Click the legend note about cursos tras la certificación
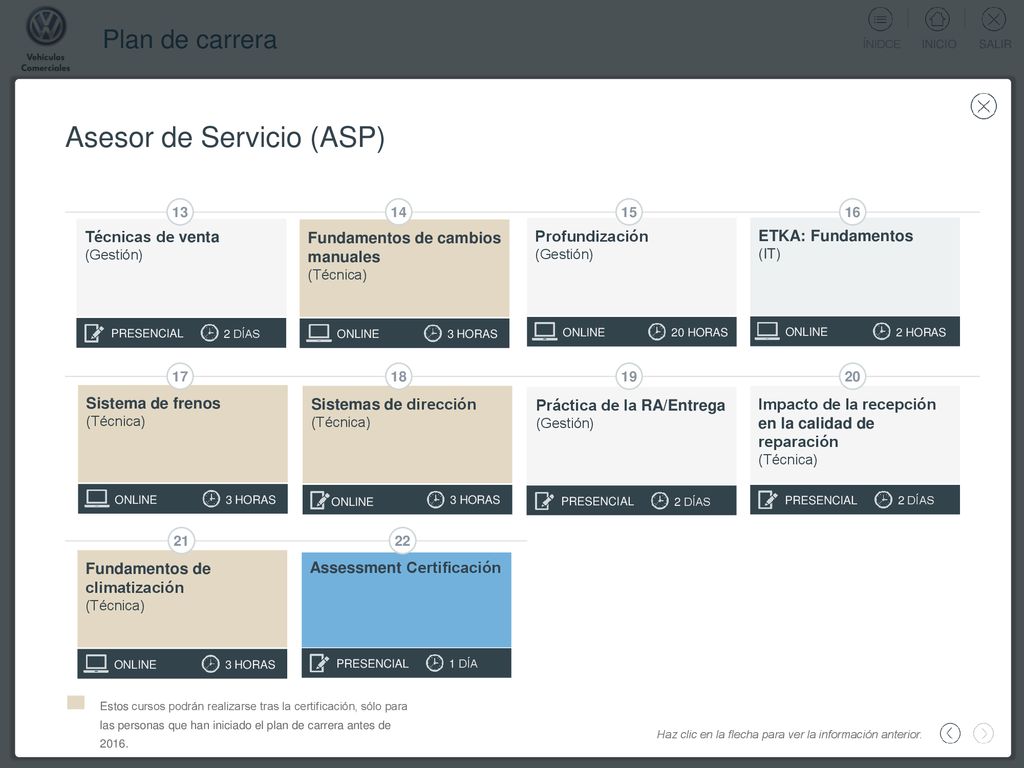The image size is (1024, 768). pos(253,724)
